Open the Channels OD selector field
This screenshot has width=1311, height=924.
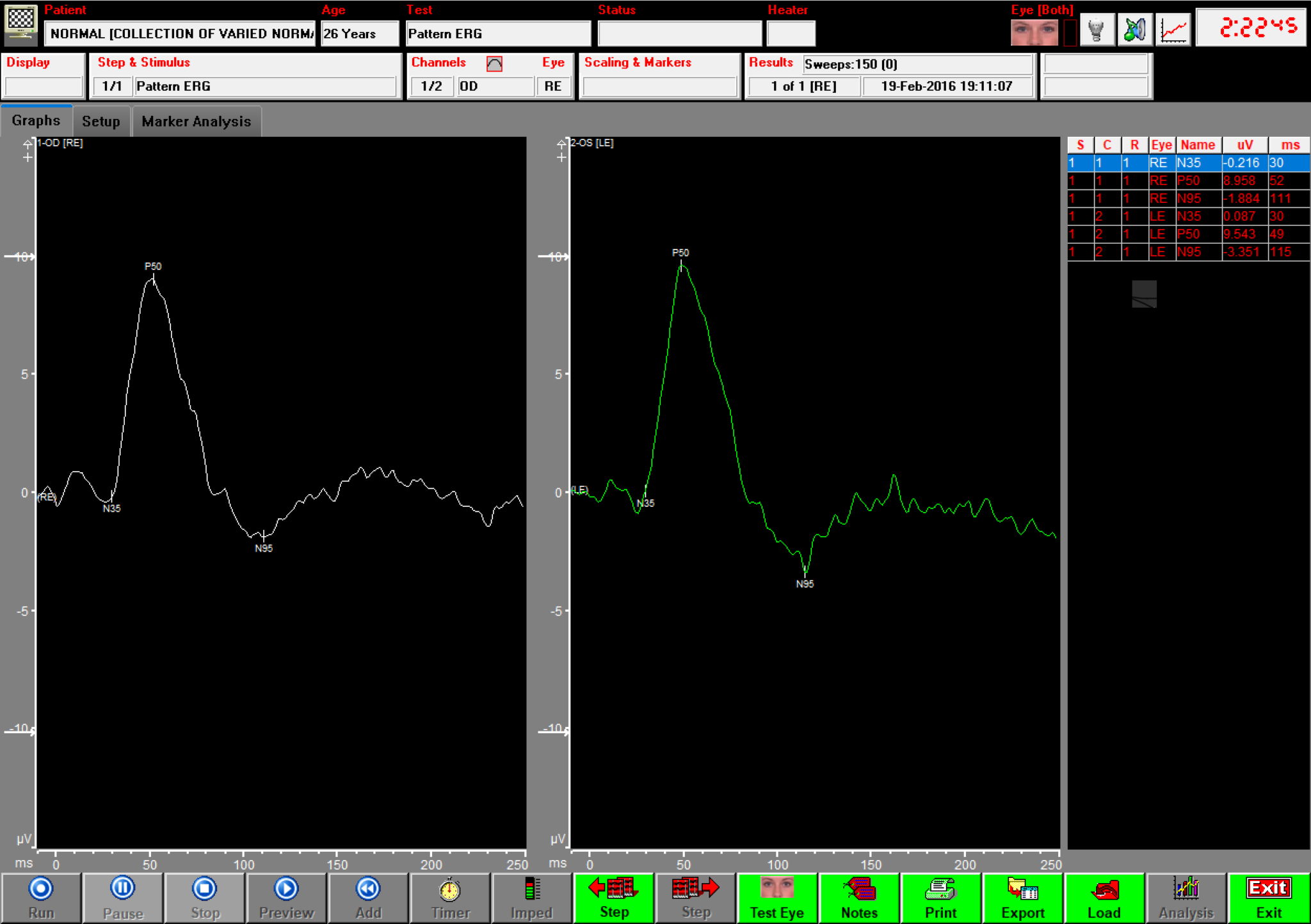click(x=495, y=86)
